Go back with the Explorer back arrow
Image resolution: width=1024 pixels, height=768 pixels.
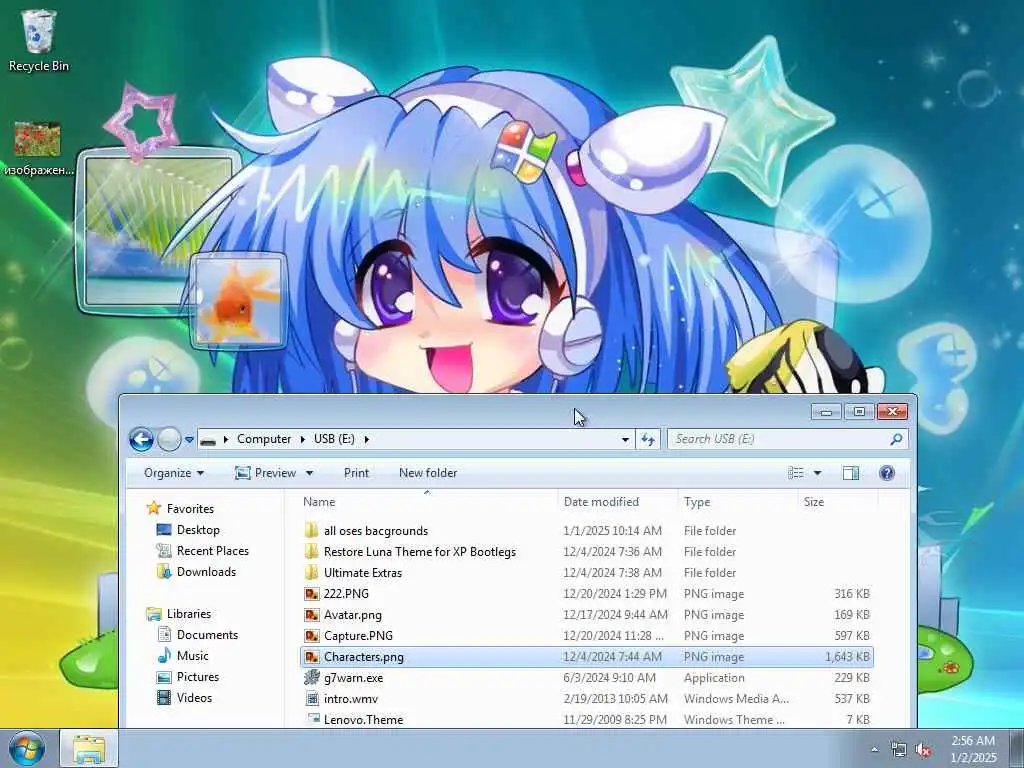click(141, 440)
